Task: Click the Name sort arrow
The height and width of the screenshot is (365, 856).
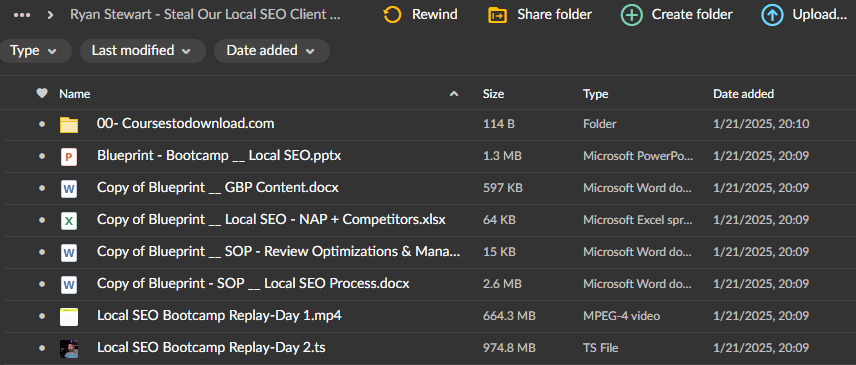Action: 454,94
